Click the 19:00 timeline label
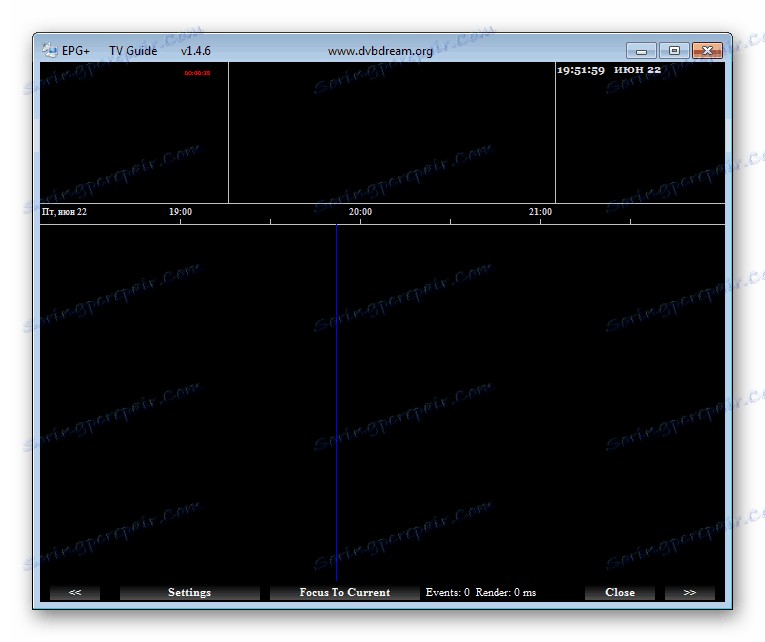The width and height of the screenshot is (765, 642). pos(181,212)
